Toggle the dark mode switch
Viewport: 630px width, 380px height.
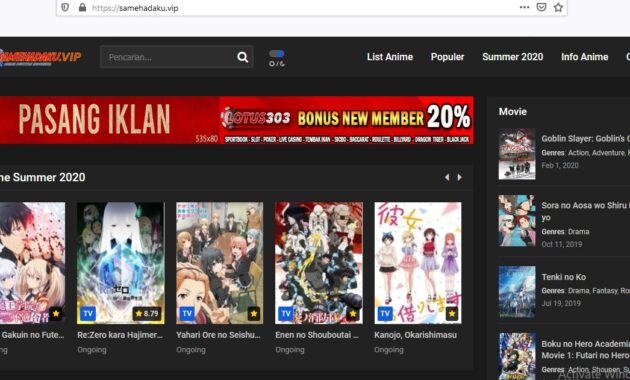277,54
